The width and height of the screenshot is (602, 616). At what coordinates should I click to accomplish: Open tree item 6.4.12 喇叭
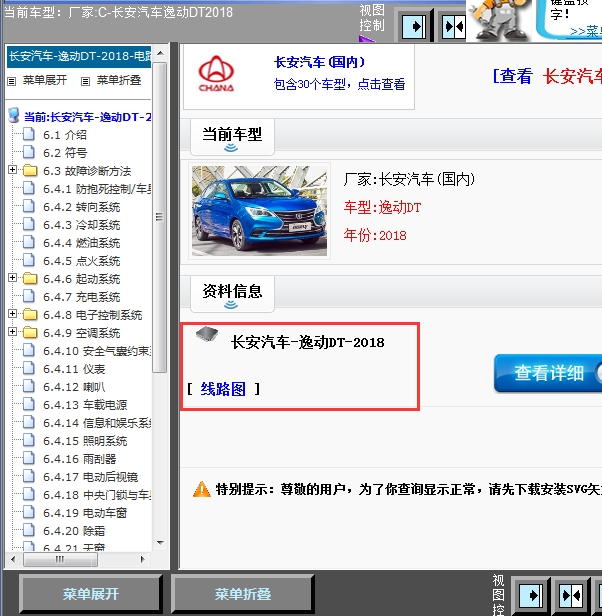(74, 387)
